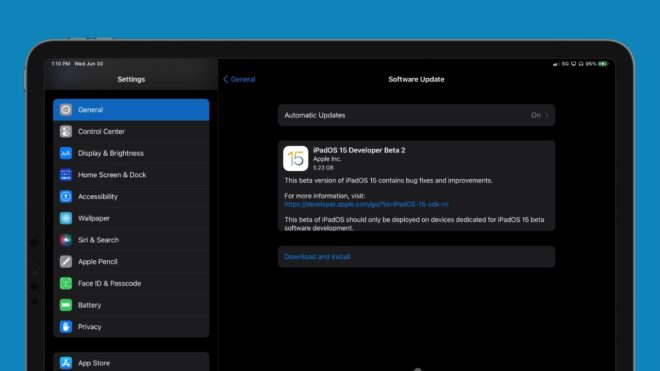Tap the Face ID & Passcode icon
Viewport: 660px width, 371px height.
(x=66, y=283)
